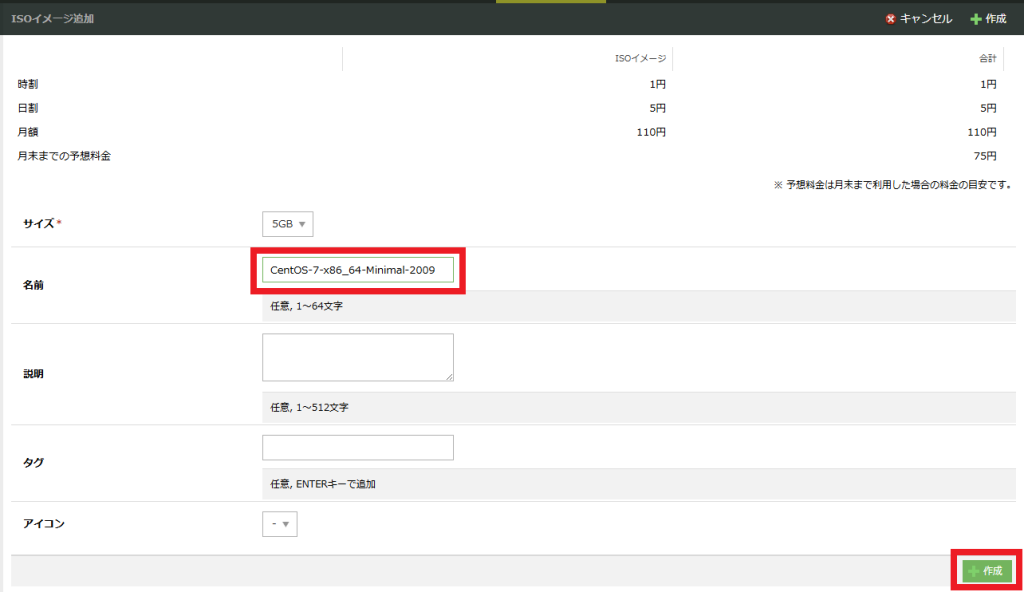
Task: Click the green plus icon in header
Action: click(x=976, y=19)
